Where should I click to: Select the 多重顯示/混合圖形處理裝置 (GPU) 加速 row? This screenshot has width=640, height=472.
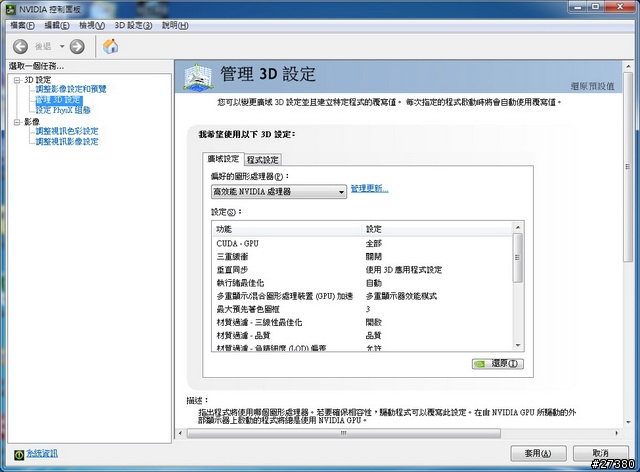[362, 296]
